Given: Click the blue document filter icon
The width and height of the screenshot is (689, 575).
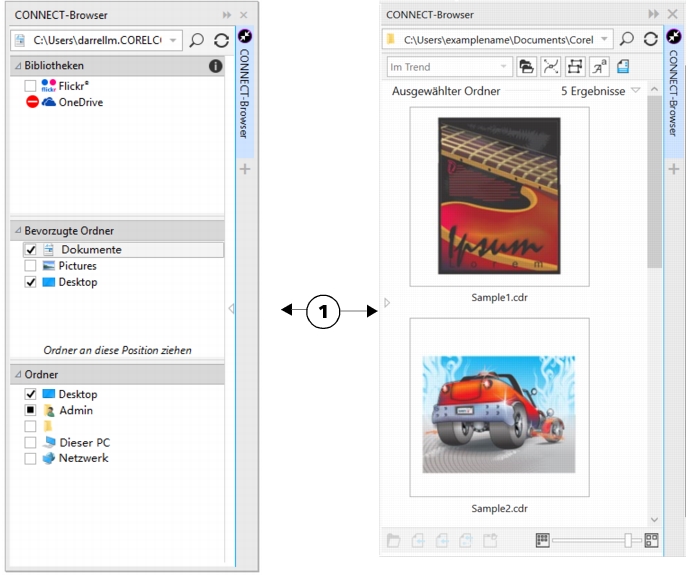Looking at the screenshot, I should tap(622, 67).
